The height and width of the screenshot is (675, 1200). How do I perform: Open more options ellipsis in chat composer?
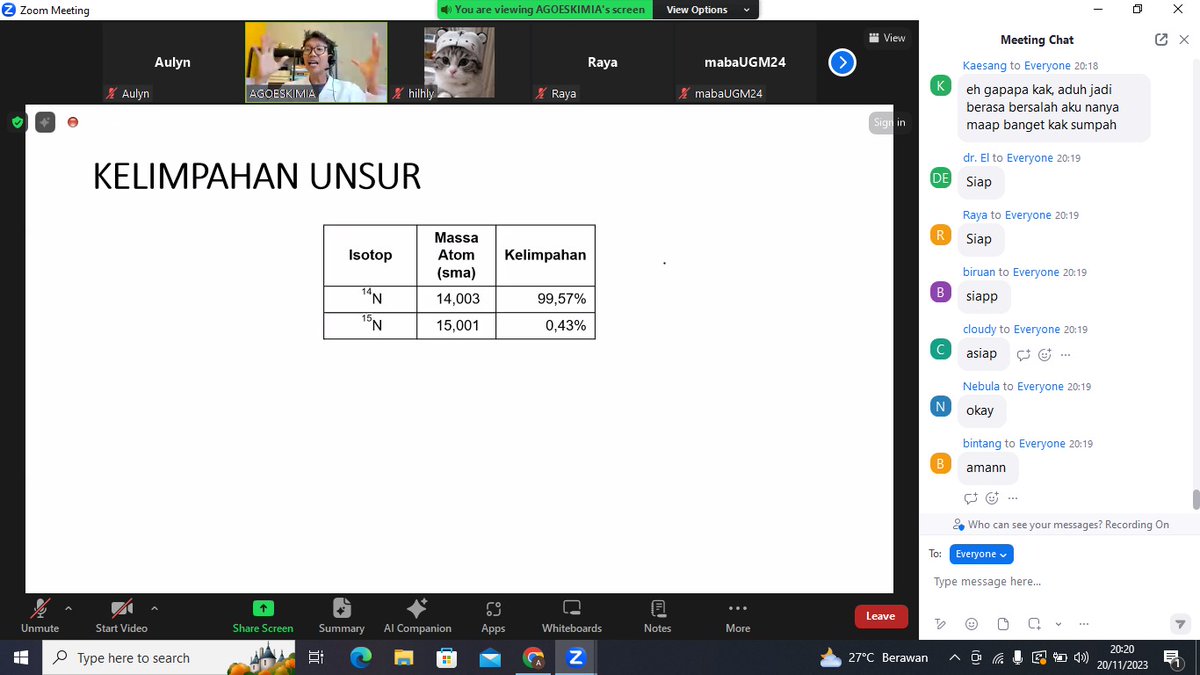click(1084, 624)
